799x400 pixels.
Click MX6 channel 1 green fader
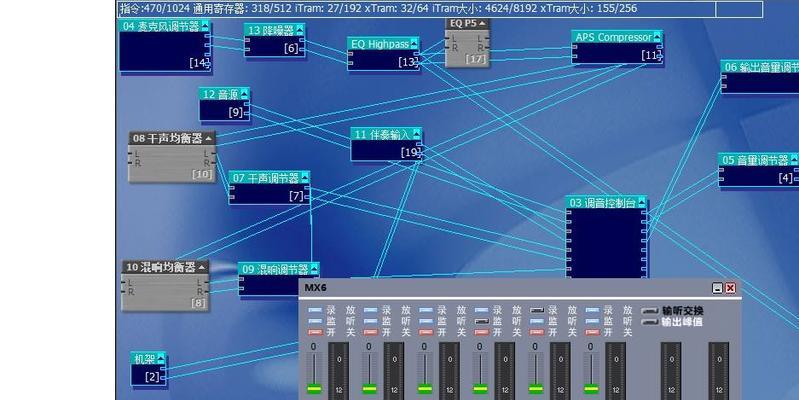click(314, 389)
